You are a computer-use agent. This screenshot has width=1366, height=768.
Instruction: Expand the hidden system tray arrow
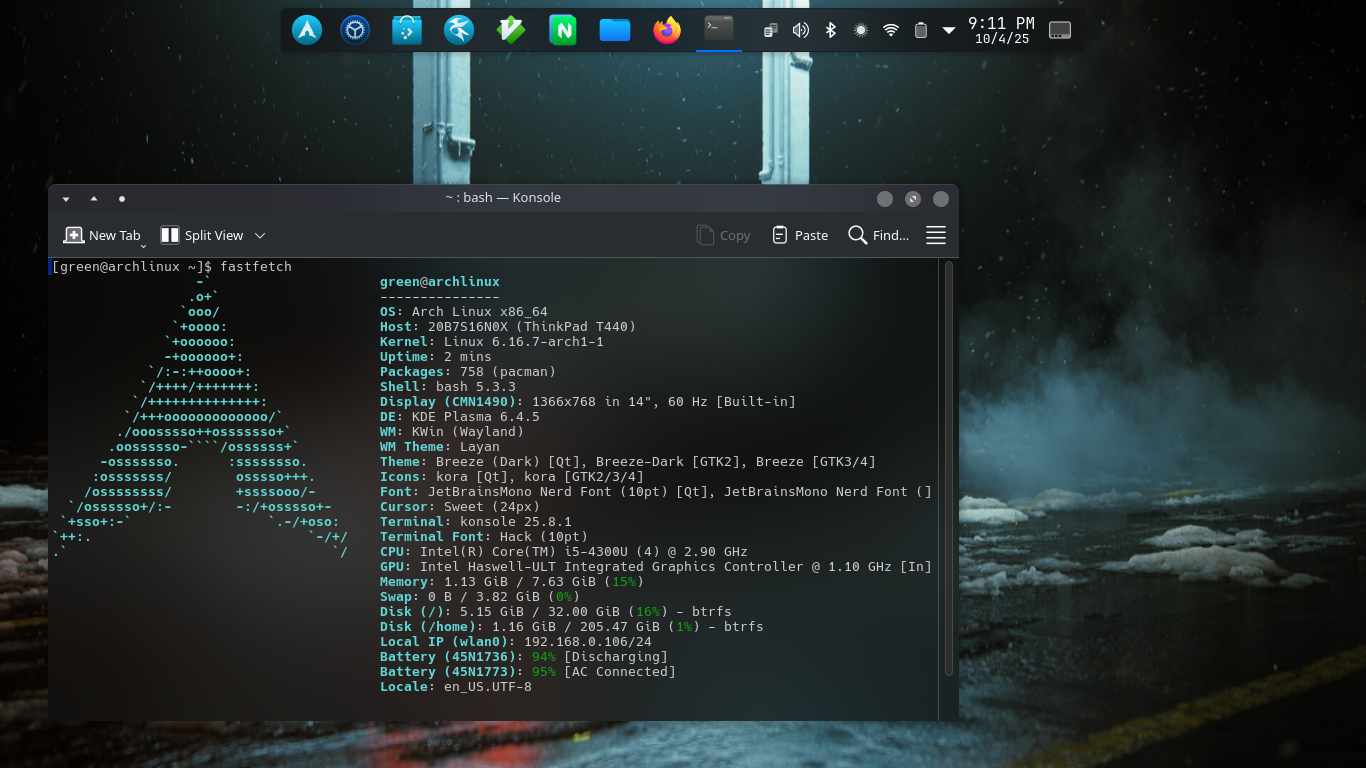click(x=949, y=30)
